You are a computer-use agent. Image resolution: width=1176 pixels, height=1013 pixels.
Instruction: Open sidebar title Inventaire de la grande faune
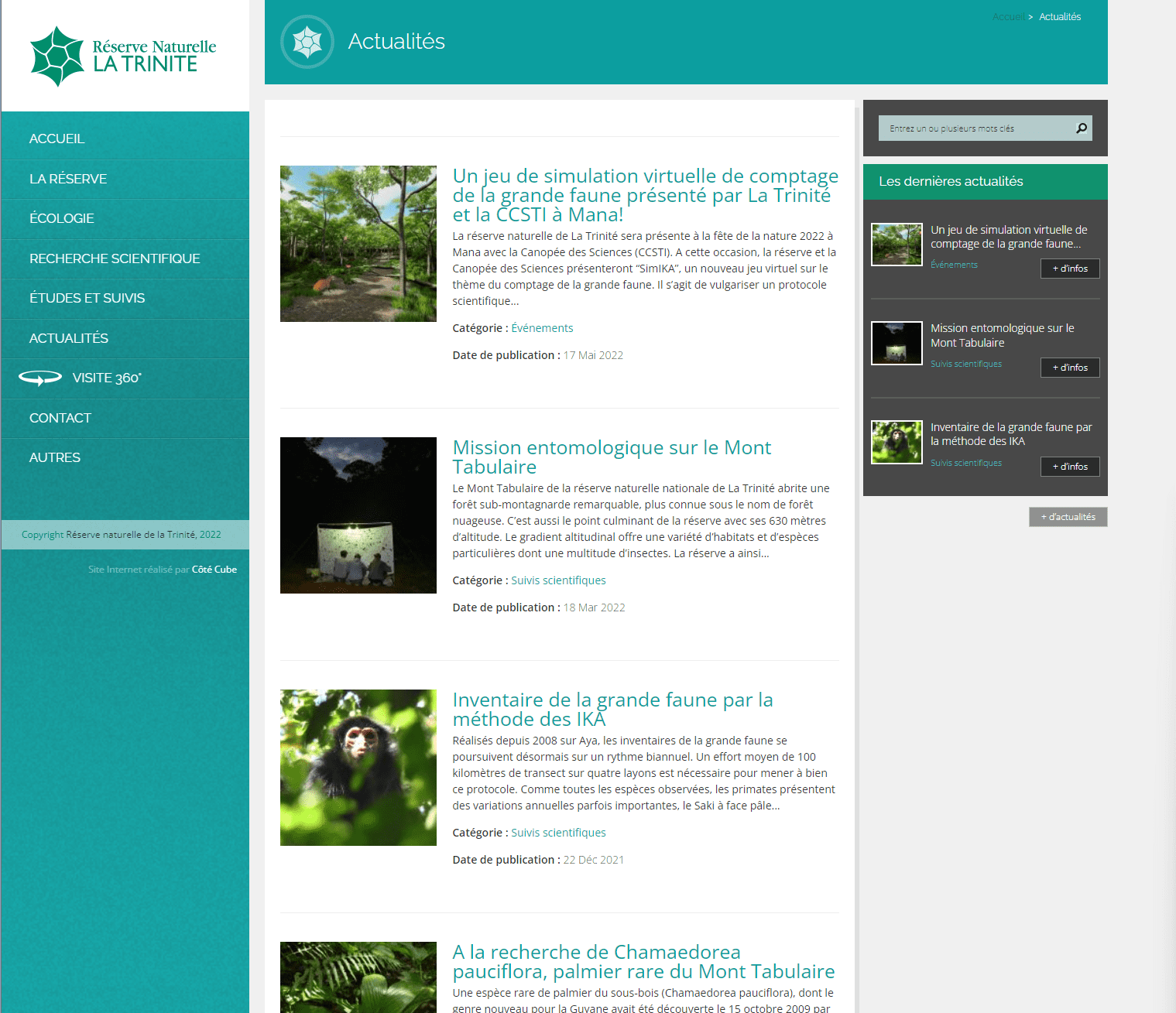(x=1011, y=434)
